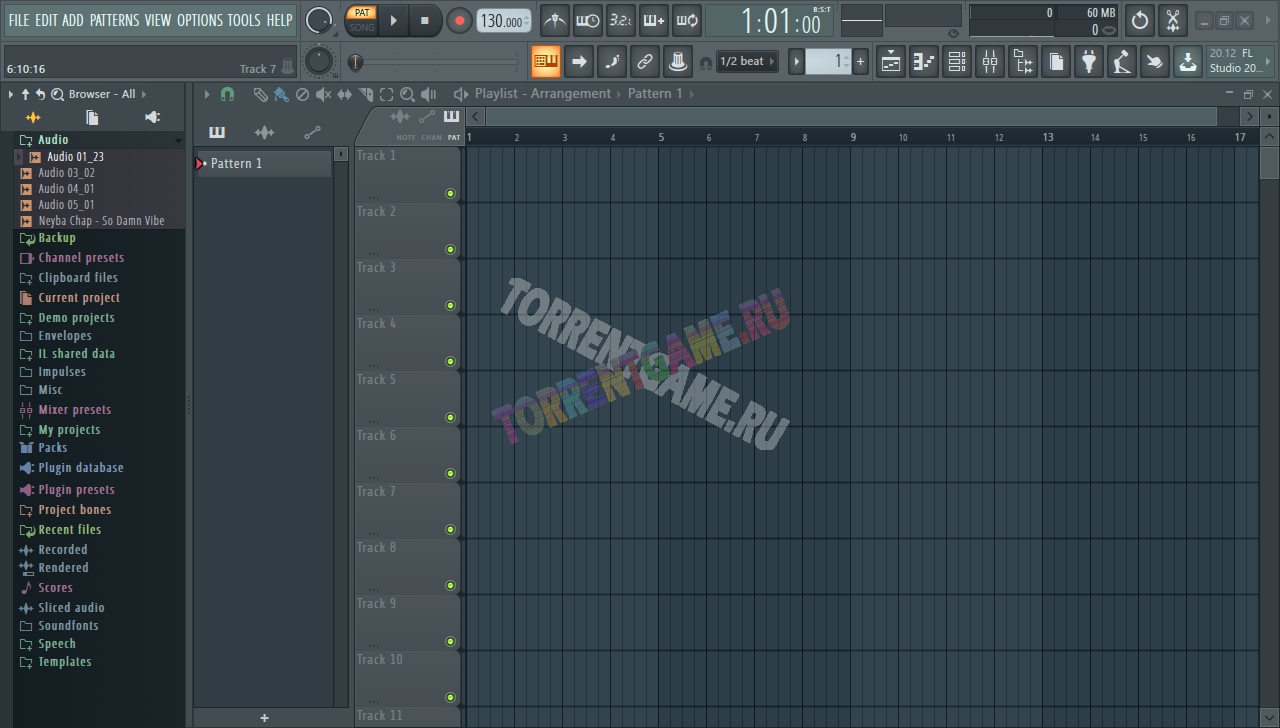Select Pattern 1 in the picker
The width and height of the screenshot is (1280, 728).
tap(265, 163)
